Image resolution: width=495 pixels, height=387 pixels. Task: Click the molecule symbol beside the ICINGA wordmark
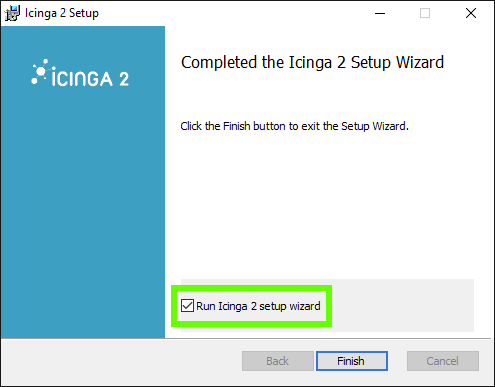(40, 71)
